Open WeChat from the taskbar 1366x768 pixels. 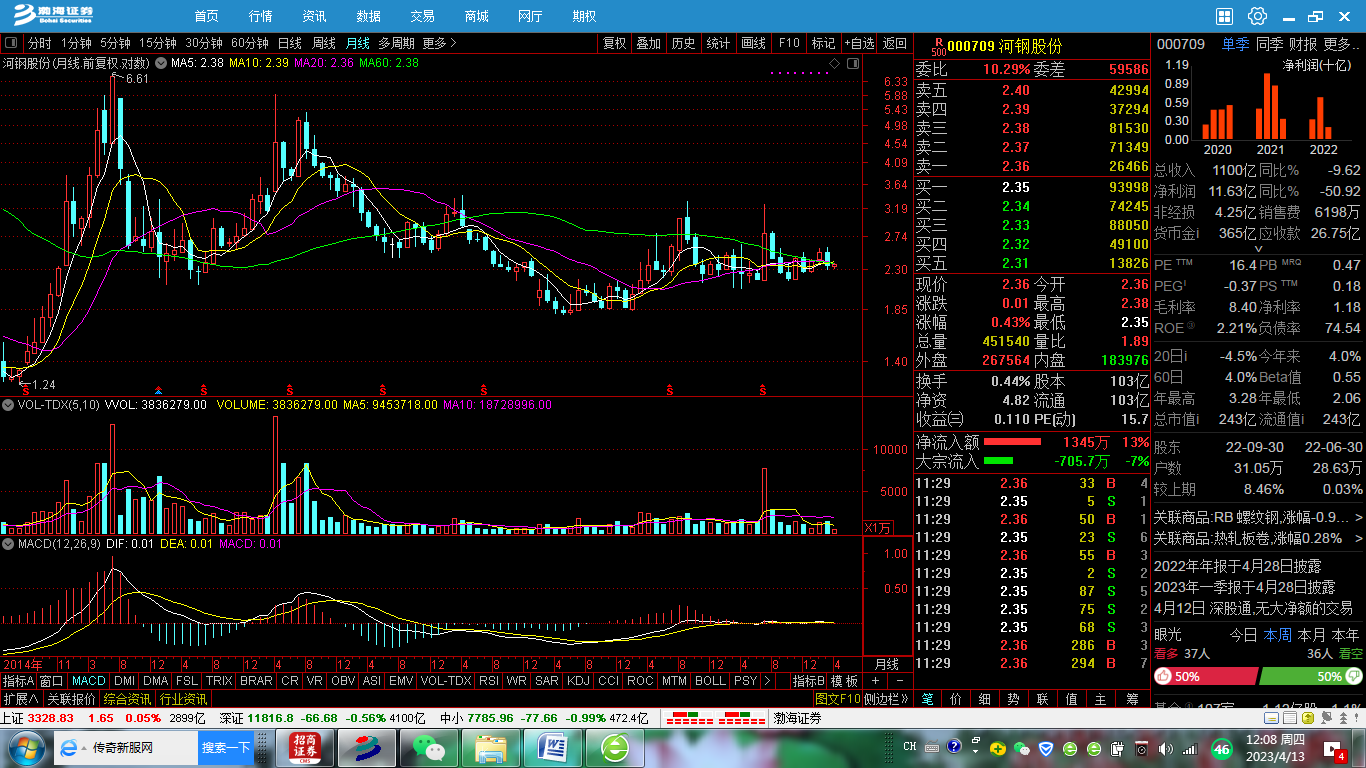pos(429,747)
